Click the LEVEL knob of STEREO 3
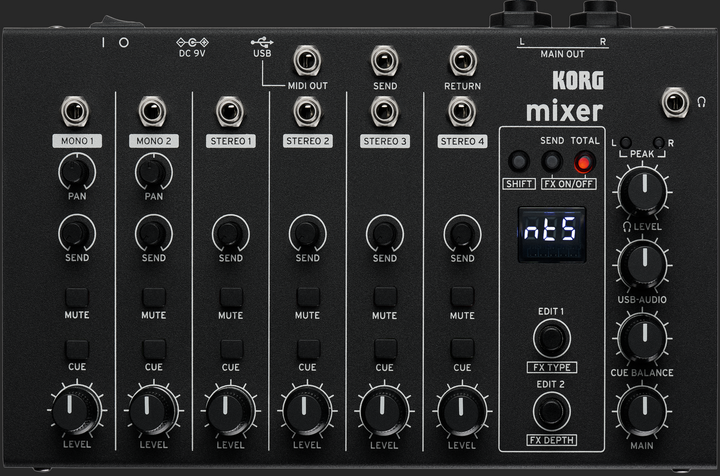This screenshot has width=720, height=476. click(384, 409)
